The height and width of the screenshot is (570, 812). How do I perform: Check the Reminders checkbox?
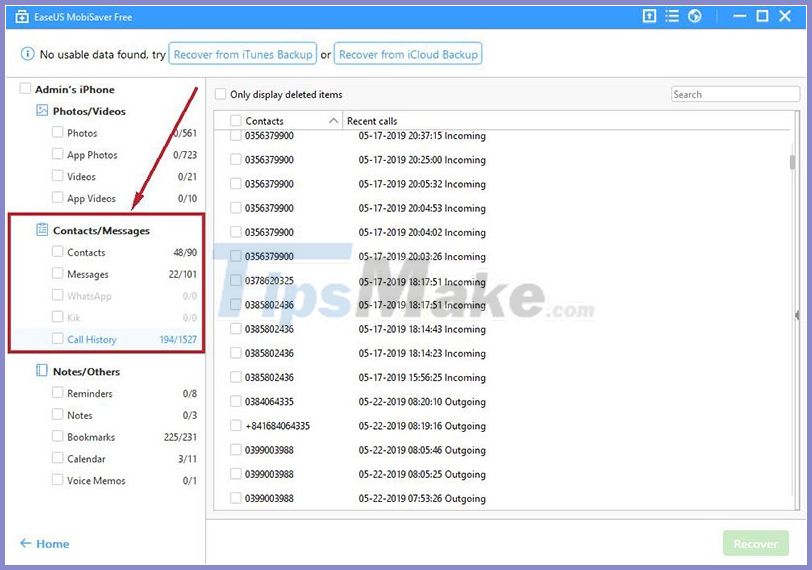coord(57,392)
